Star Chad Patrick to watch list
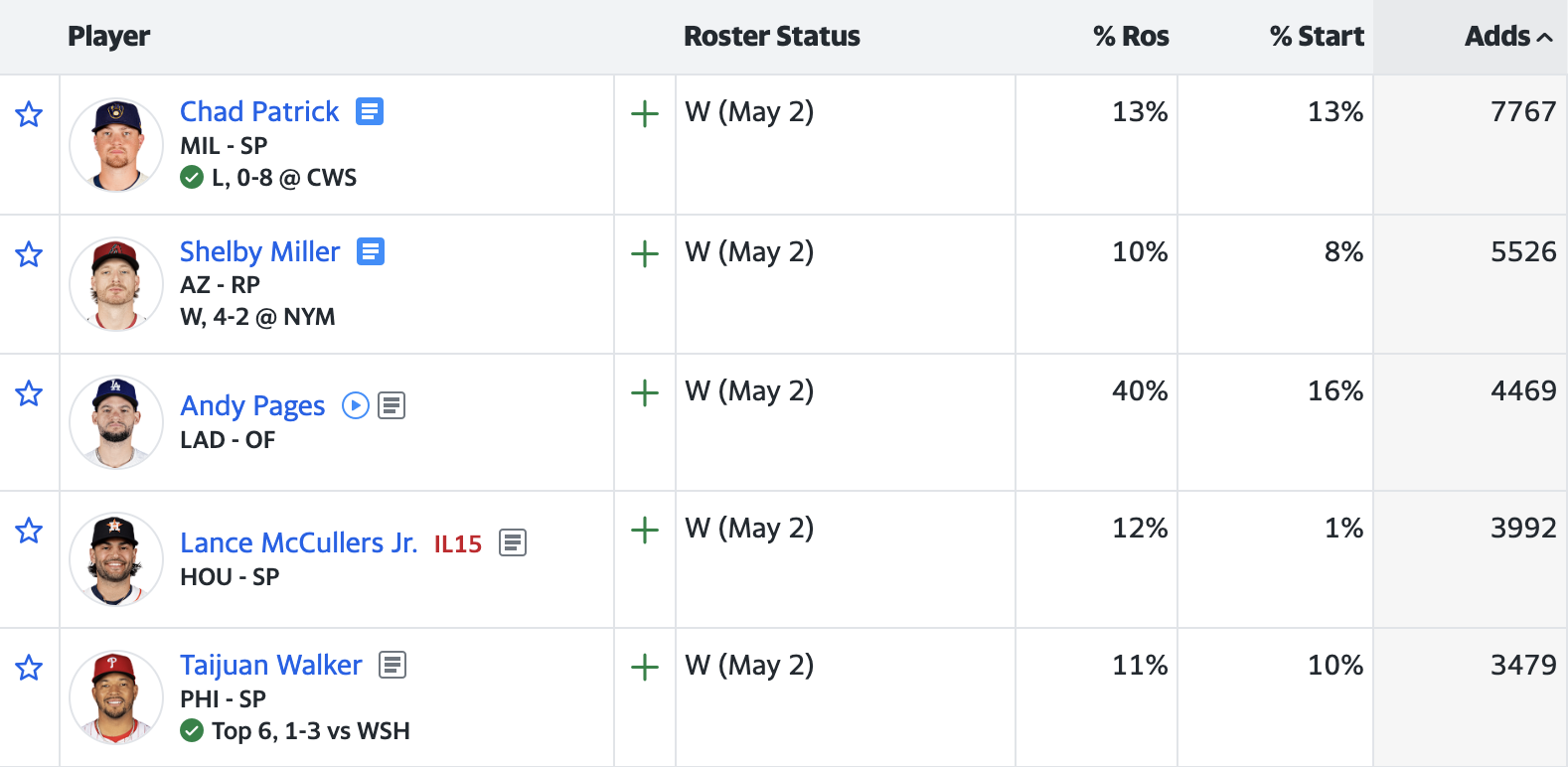The height and width of the screenshot is (767, 1568). 29,114
